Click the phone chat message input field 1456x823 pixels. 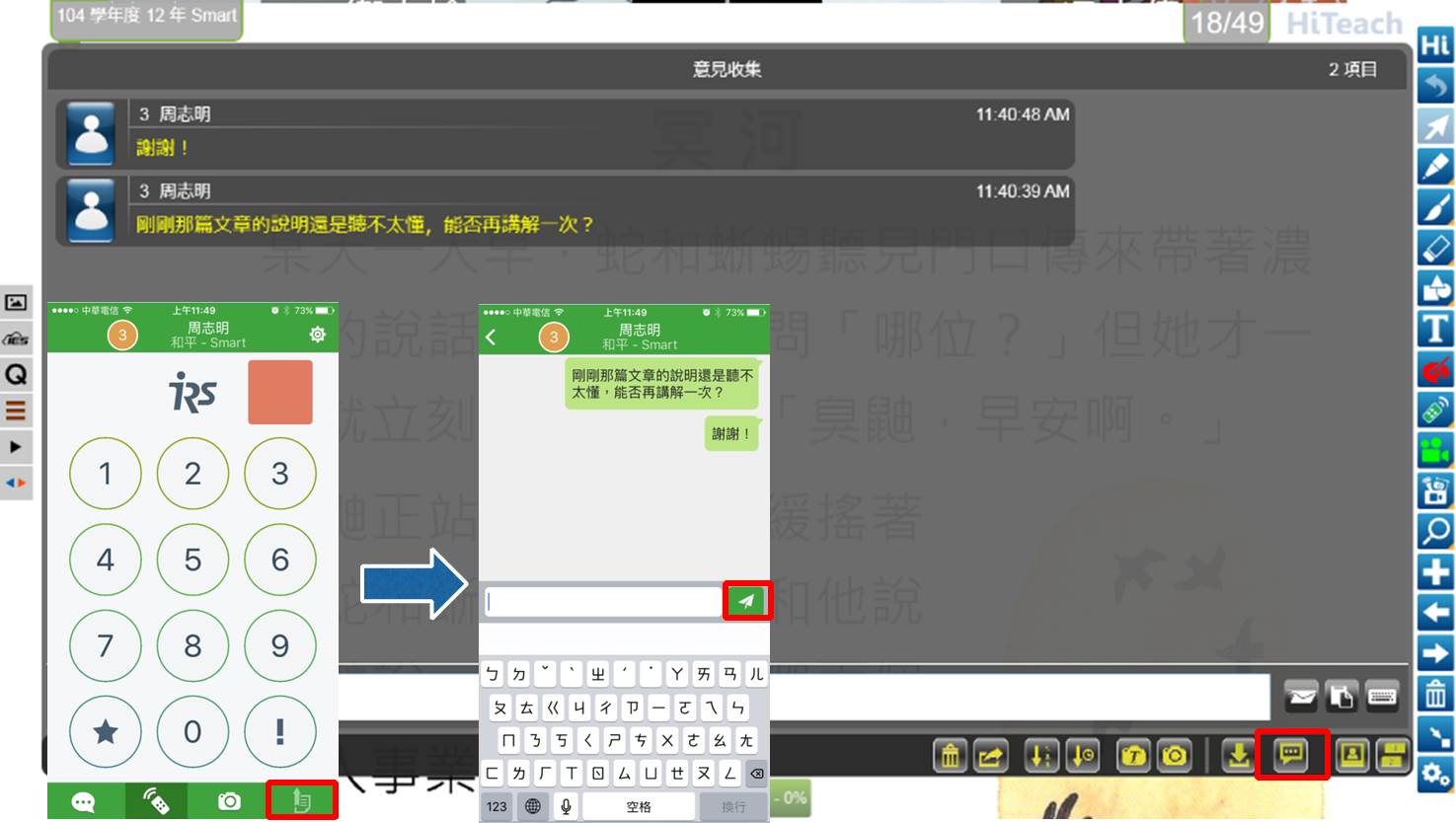click(x=603, y=601)
